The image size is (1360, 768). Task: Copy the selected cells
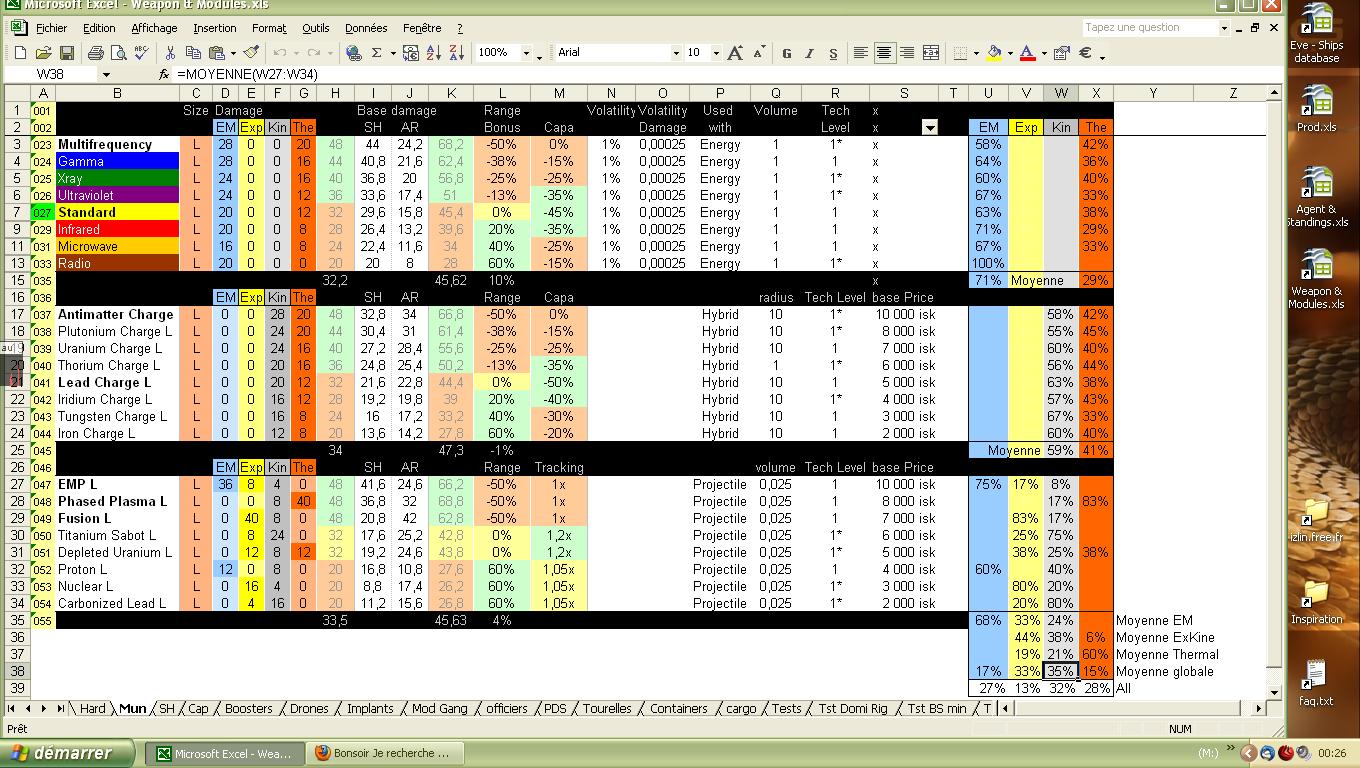coord(193,53)
